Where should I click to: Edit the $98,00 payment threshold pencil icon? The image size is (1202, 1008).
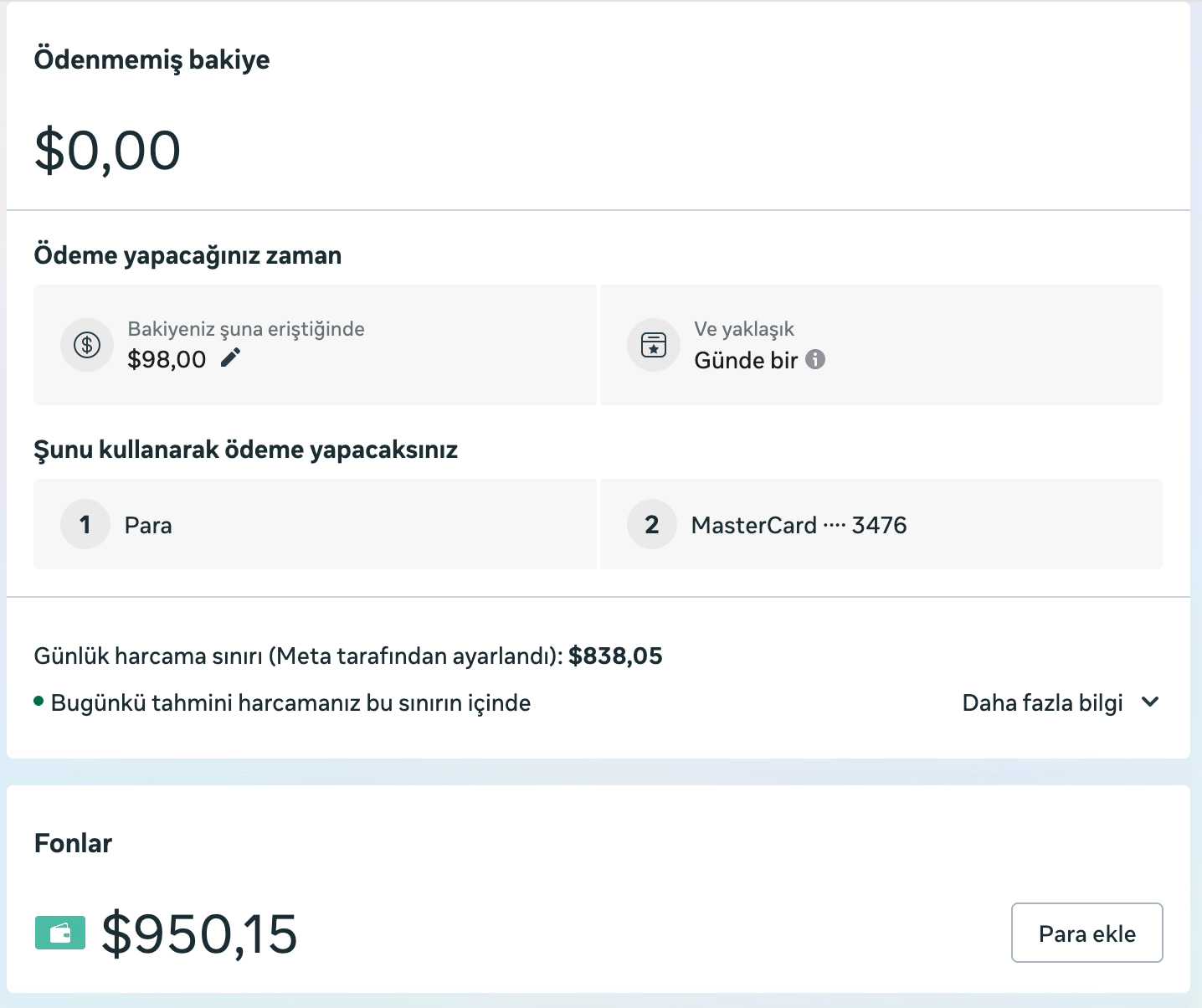230,357
